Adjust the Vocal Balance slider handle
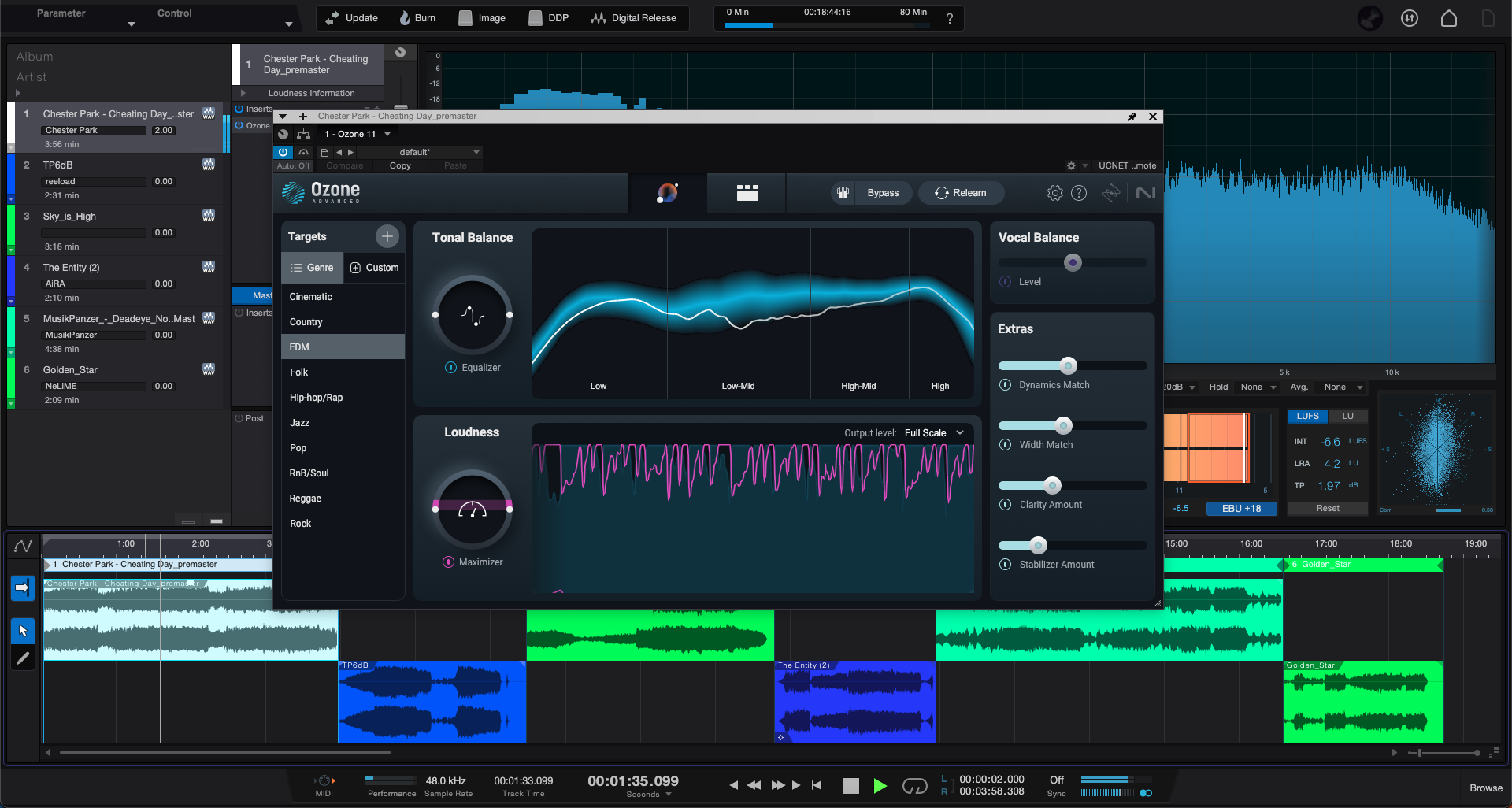Viewport: 1512px width, 808px height. coord(1073,263)
